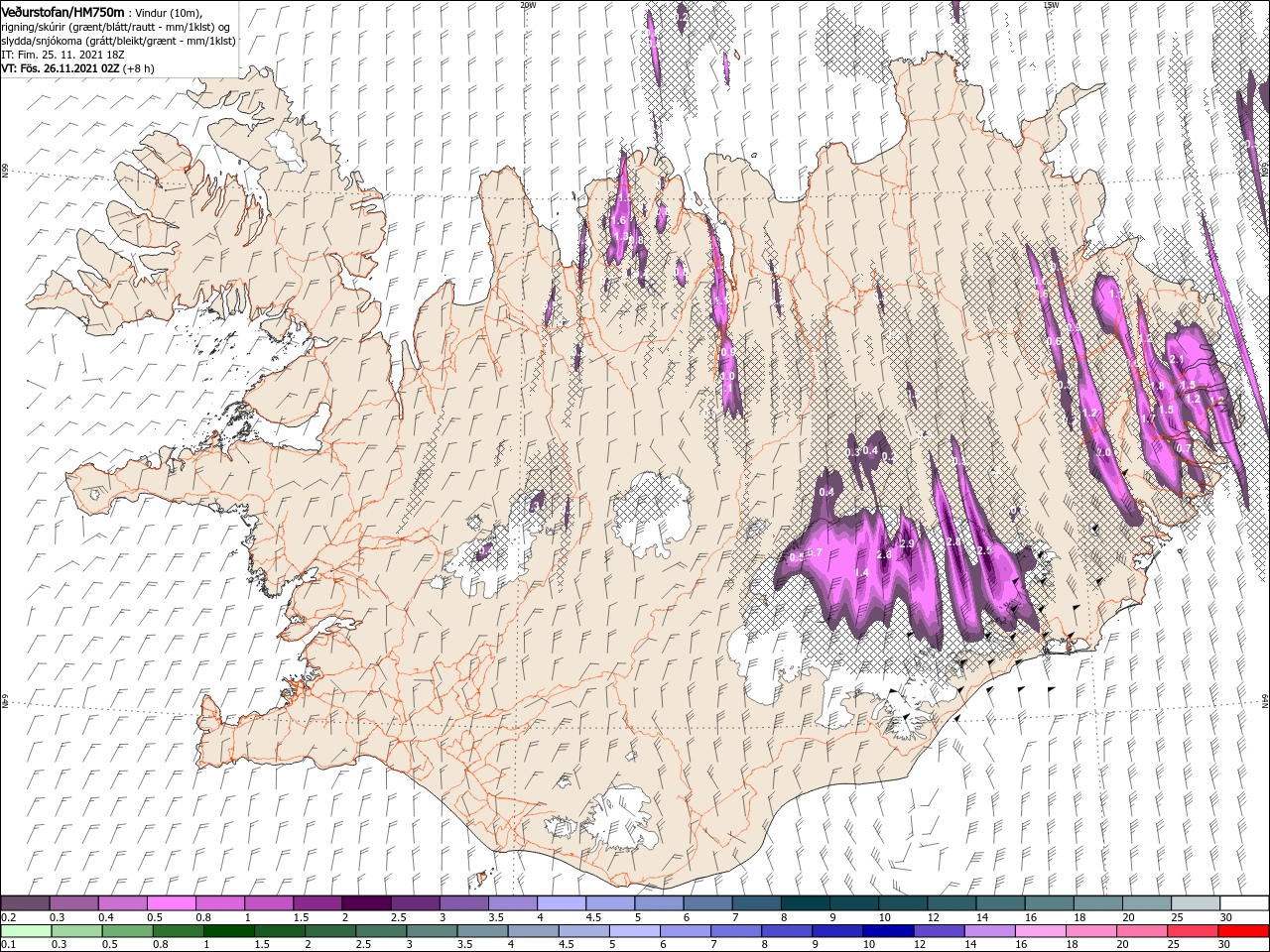This screenshot has height=952, width=1270.
Task: Click the top-row legend swatch starting at 0.4
Action: 123,902
